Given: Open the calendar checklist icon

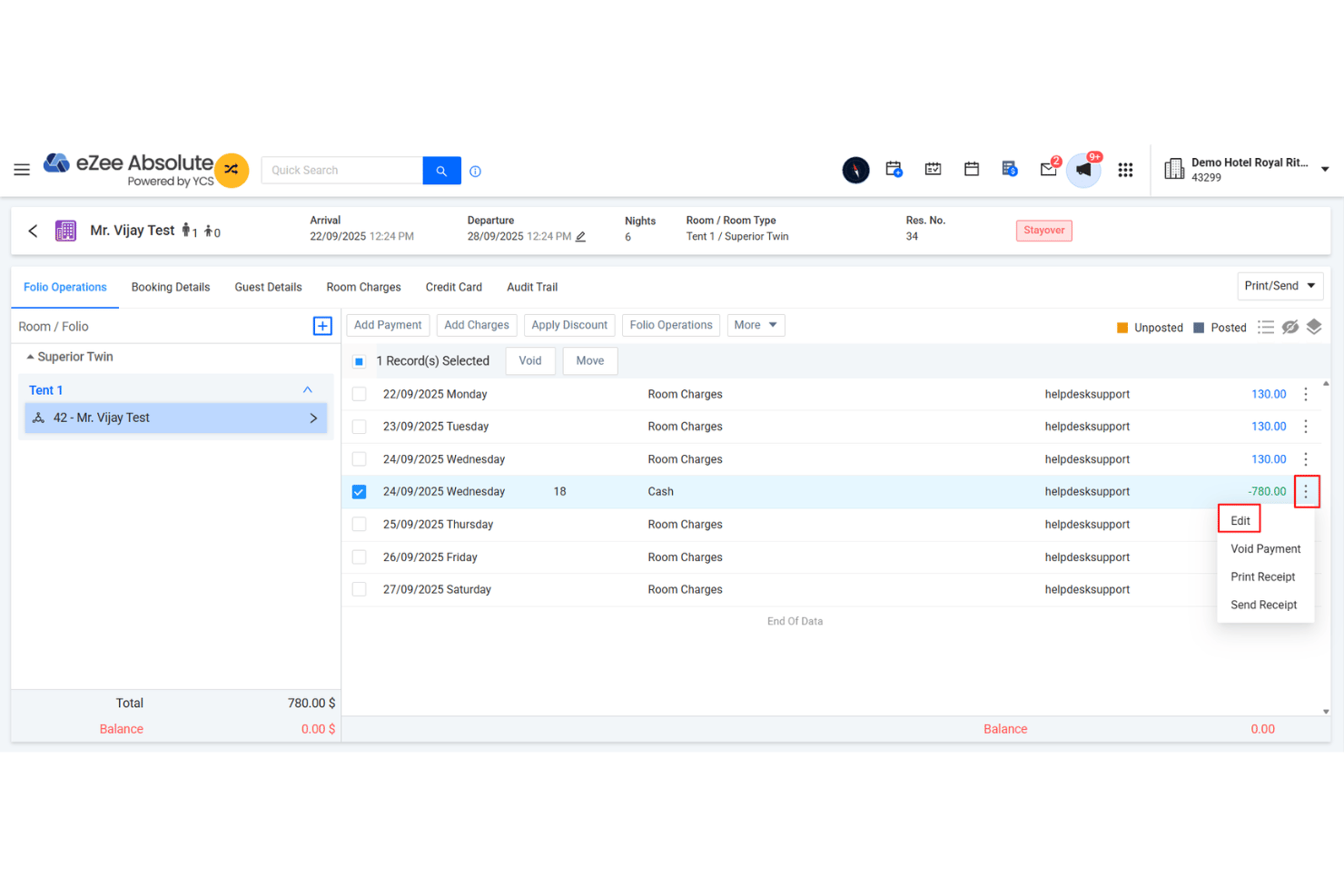Looking at the screenshot, I should (x=933, y=169).
